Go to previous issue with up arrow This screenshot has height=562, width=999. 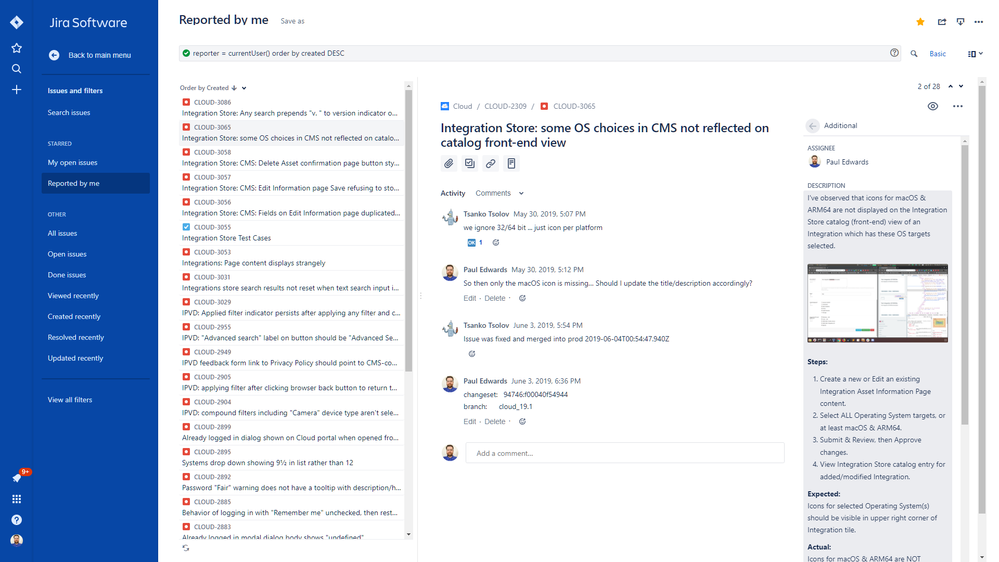click(x=951, y=86)
